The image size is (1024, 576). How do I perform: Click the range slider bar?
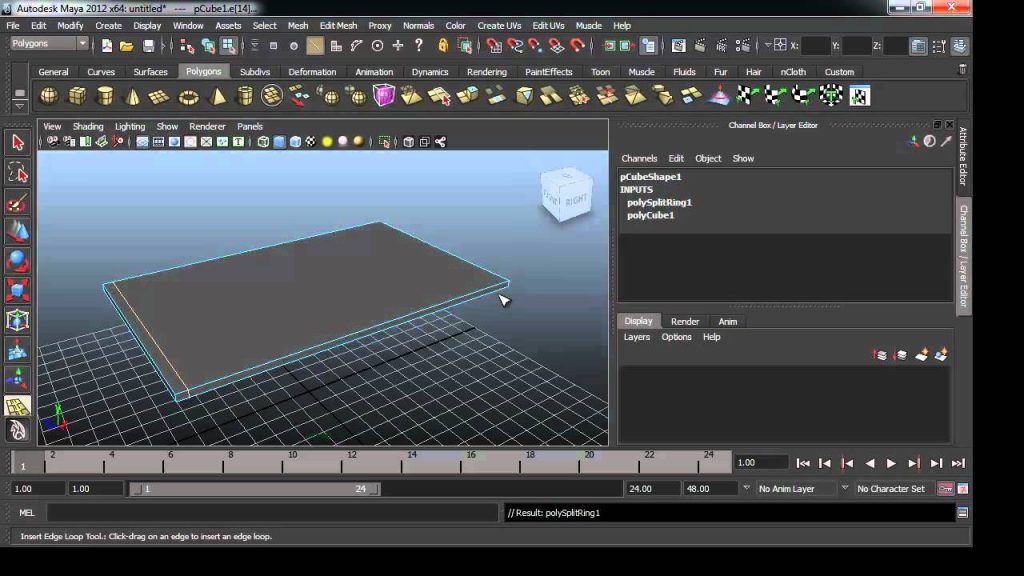[255, 488]
